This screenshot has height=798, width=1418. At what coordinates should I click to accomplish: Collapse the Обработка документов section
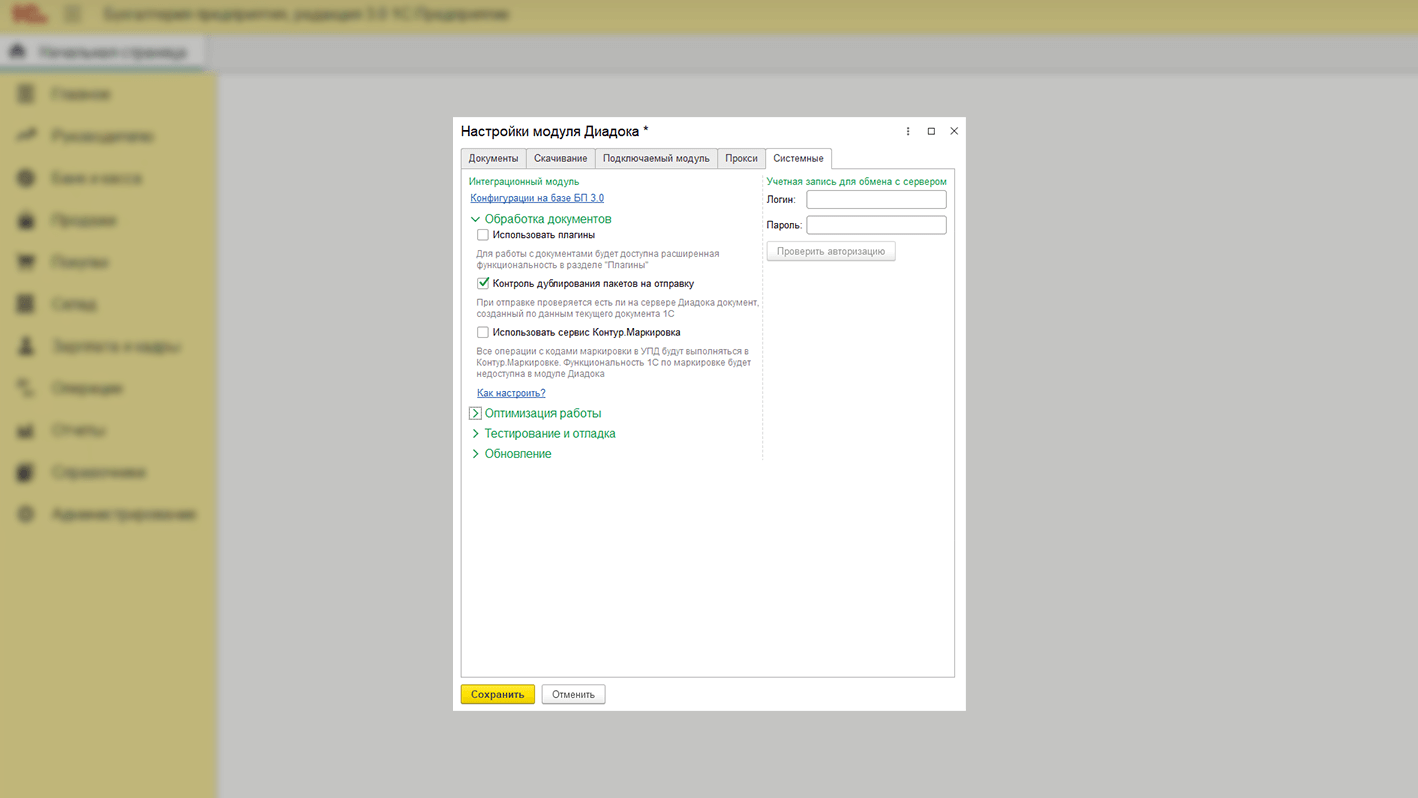(476, 219)
